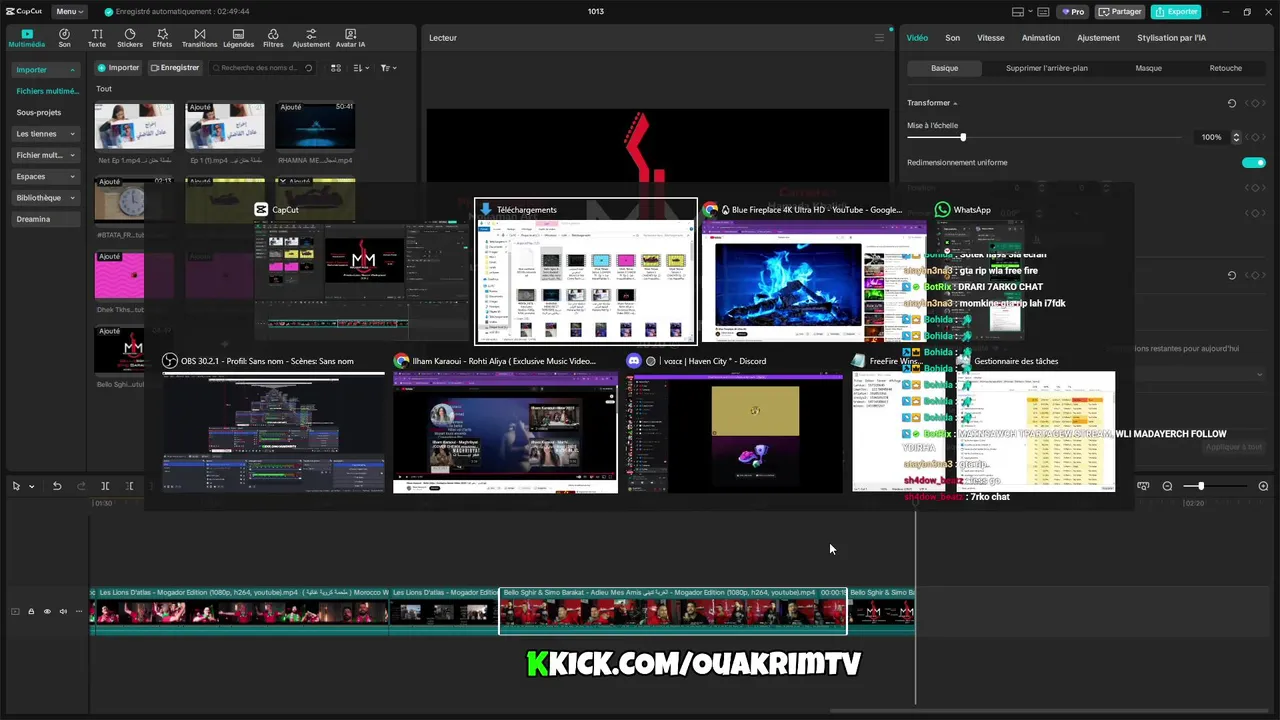1280x720 pixels.
Task: Open the Transitions panel
Action: click(199, 38)
